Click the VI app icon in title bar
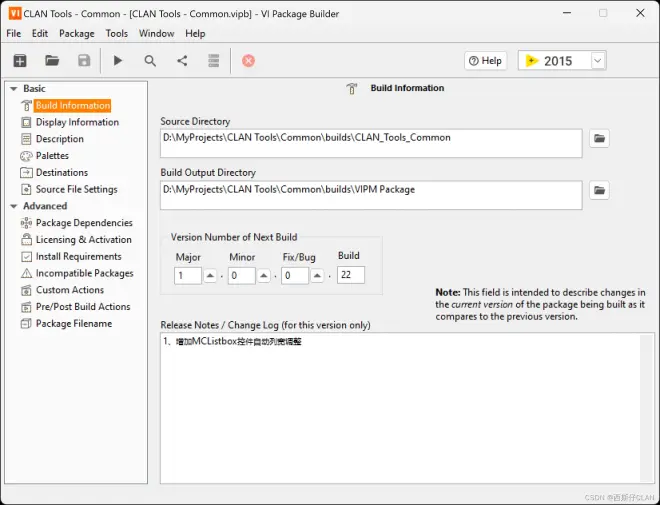The width and height of the screenshot is (660, 505). [15, 13]
